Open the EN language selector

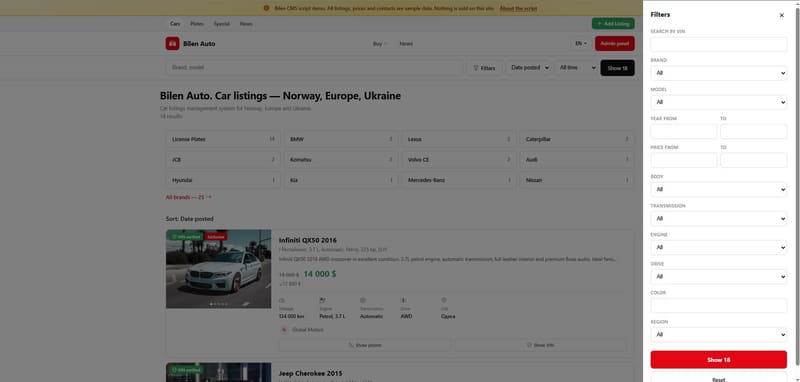click(581, 44)
